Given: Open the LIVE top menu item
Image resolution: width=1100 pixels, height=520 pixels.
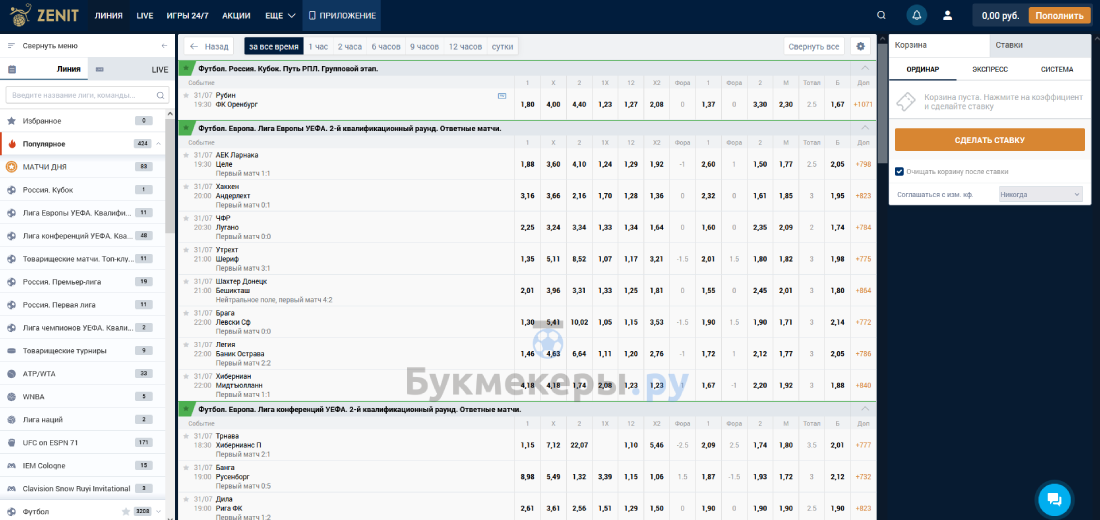Looking at the screenshot, I should pyautogui.click(x=145, y=15).
